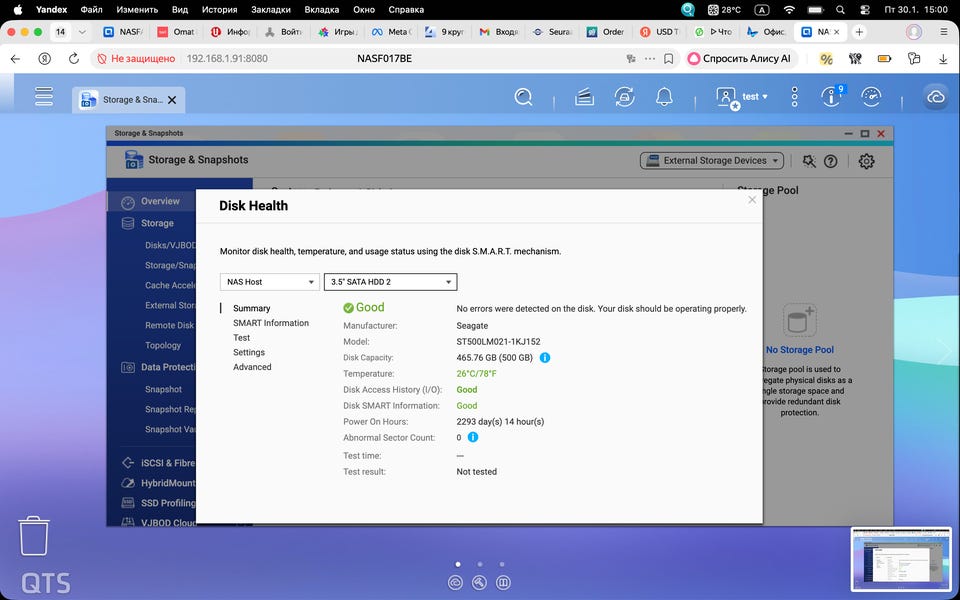Image resolution: width=960 pixels, height=600 pixels.
Task: Switch to the Meta browser tab
Action: [x=392, y=32]
